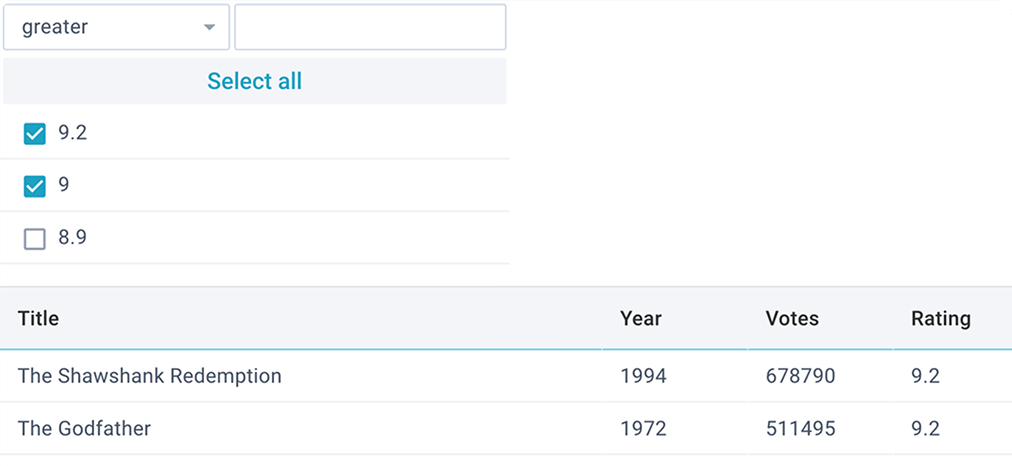Screen dimensions: 1012x466
Task: Click the filter value input field
Action: point(370,27)
